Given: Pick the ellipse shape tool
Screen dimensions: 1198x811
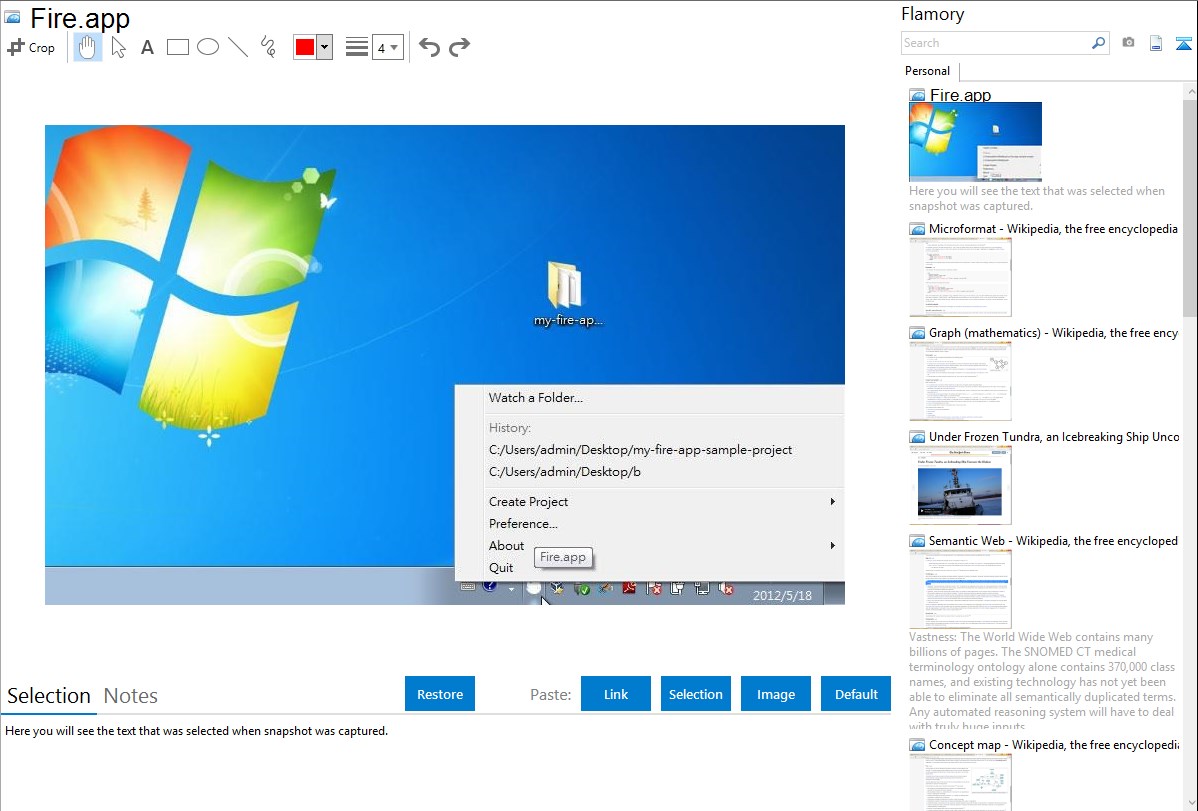Looking at the screenshot, I should point(208,47).
